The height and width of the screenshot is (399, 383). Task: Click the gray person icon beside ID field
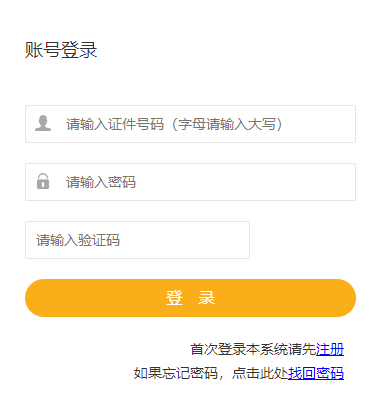[x=43, y=124]
